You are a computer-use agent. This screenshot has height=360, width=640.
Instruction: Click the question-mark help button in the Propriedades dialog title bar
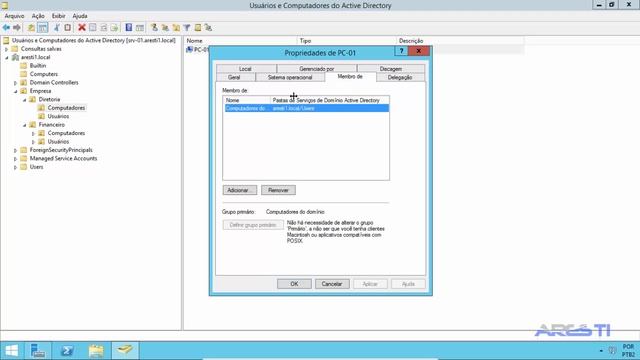point(401,51)
